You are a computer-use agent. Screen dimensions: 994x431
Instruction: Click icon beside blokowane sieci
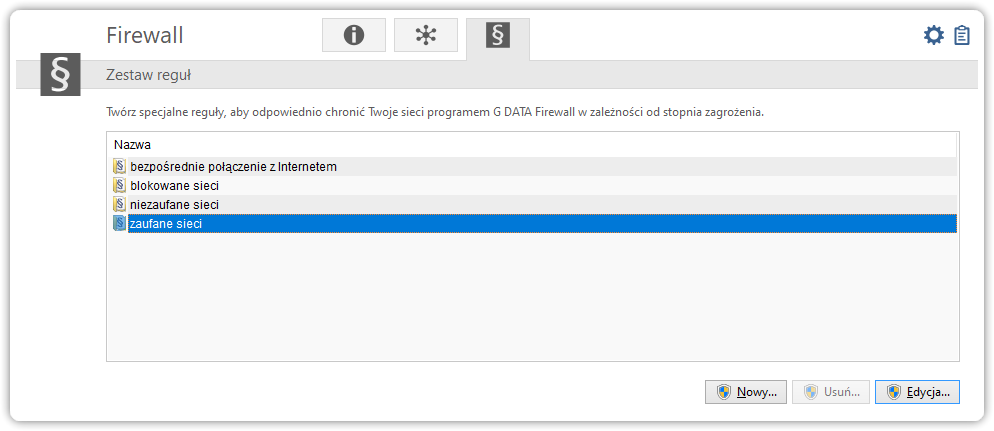119,186
